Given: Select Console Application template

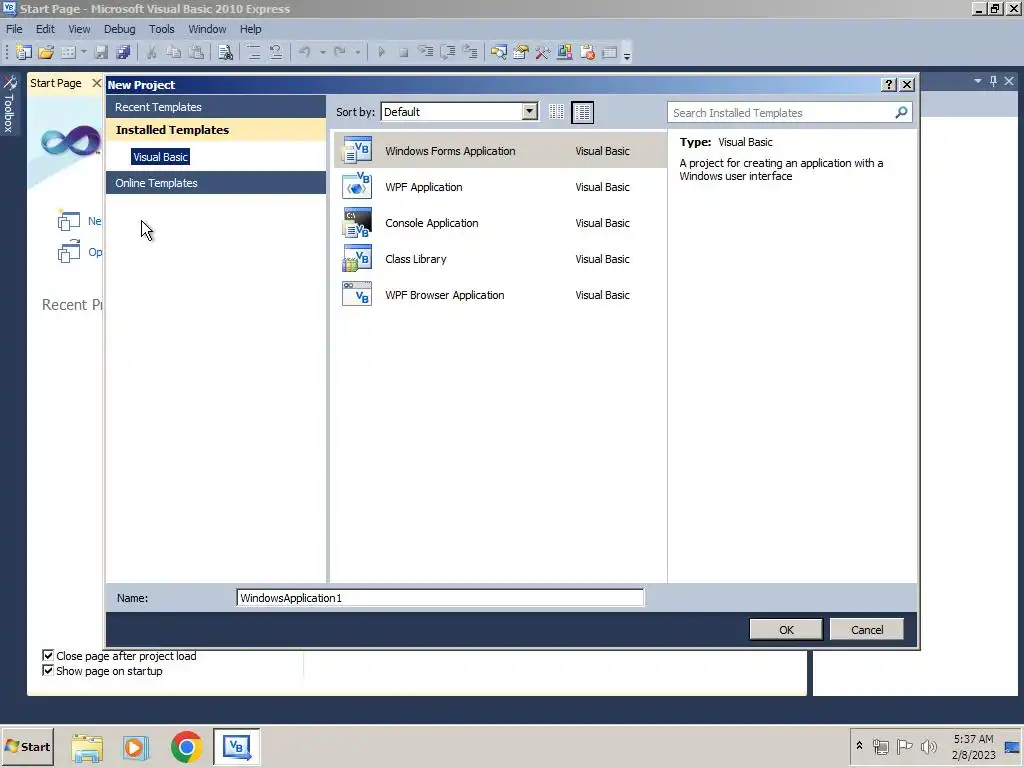Looking at the screenshot, I should [x=500, y=223].
